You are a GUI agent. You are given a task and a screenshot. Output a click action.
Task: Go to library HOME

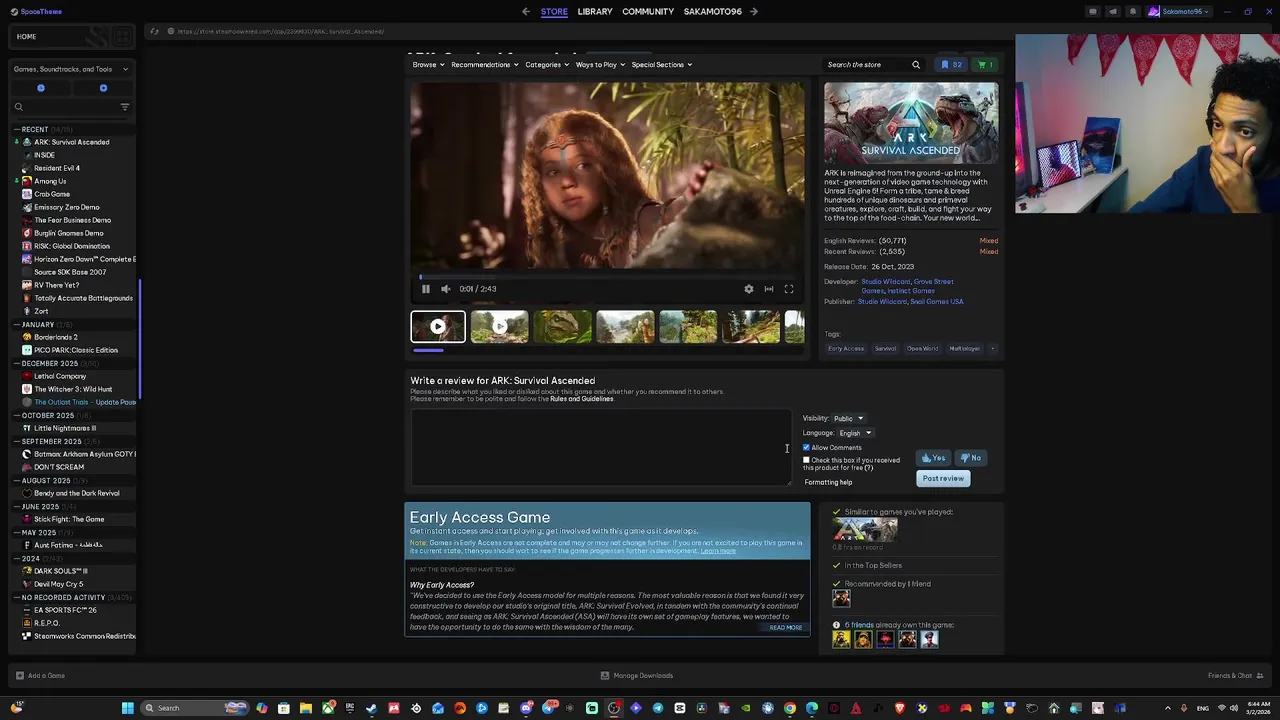(x=26, y=37)
